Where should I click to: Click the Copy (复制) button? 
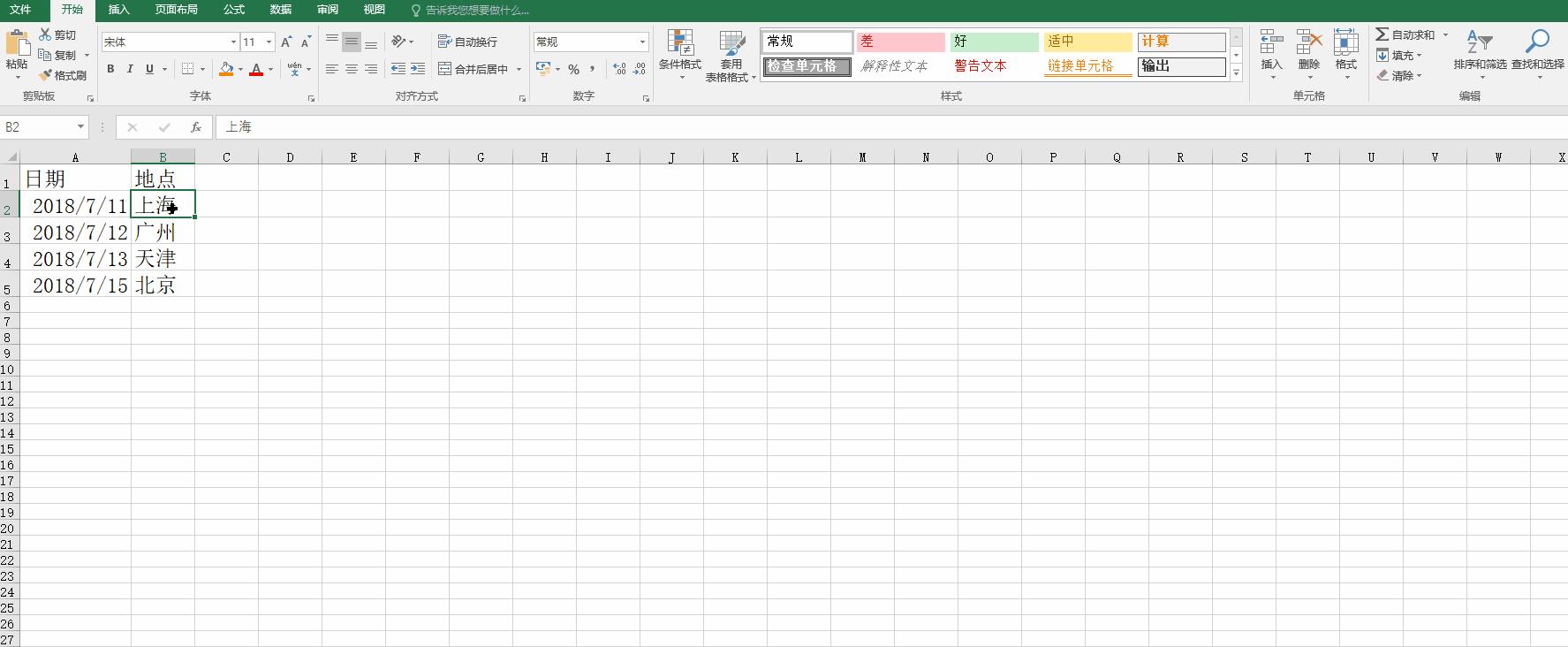(58, 55)
